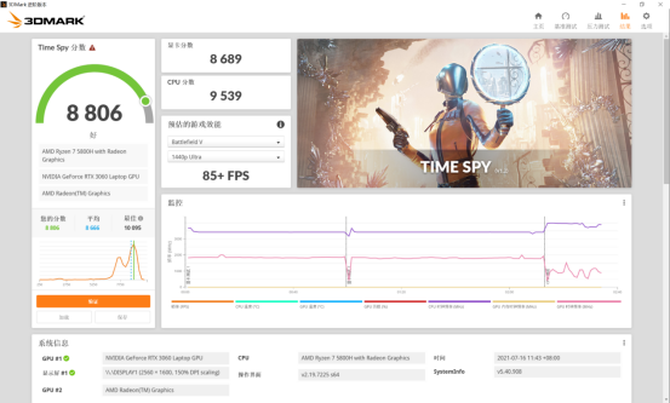
Task: Toggle the purple CPU clock legend swatch
Action: point(459,301)
